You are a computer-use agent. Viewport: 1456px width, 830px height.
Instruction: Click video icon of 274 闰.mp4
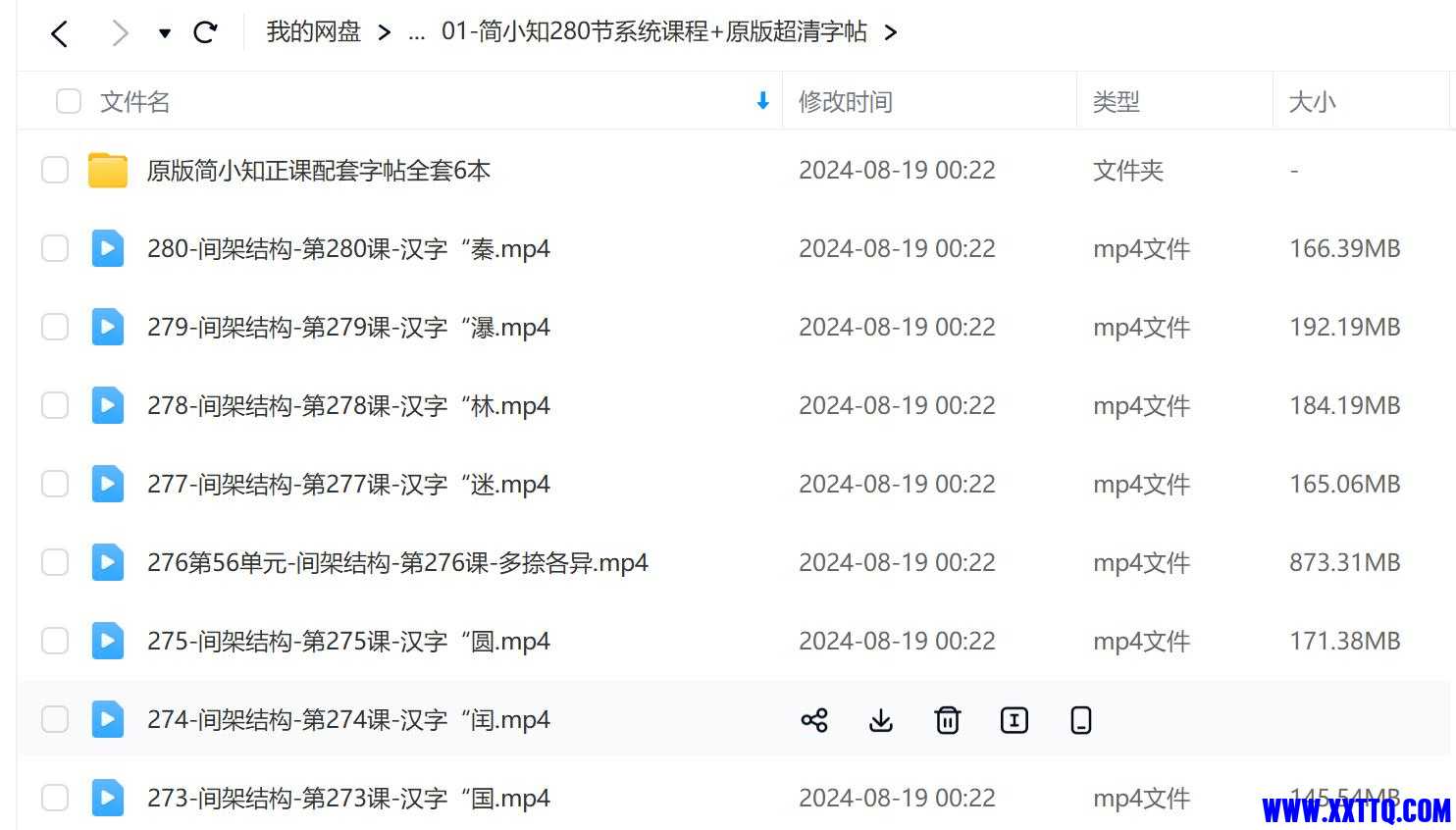click(108, 719)
